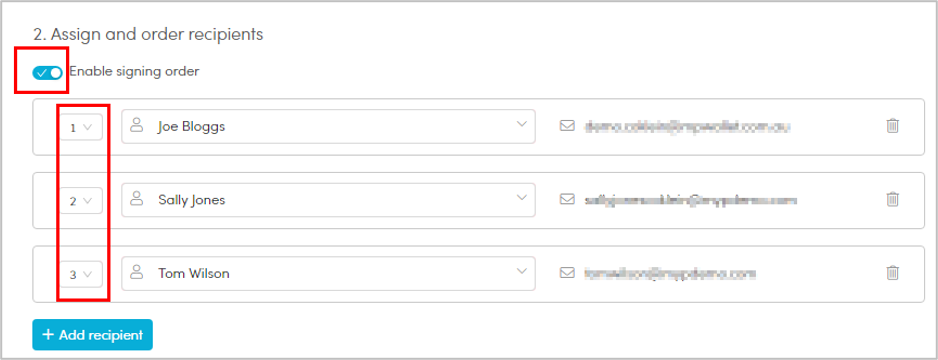Click the person icon beside Joe Bloggs
The height and width of the screenshot is (360, 938).
tap(138, 125)
